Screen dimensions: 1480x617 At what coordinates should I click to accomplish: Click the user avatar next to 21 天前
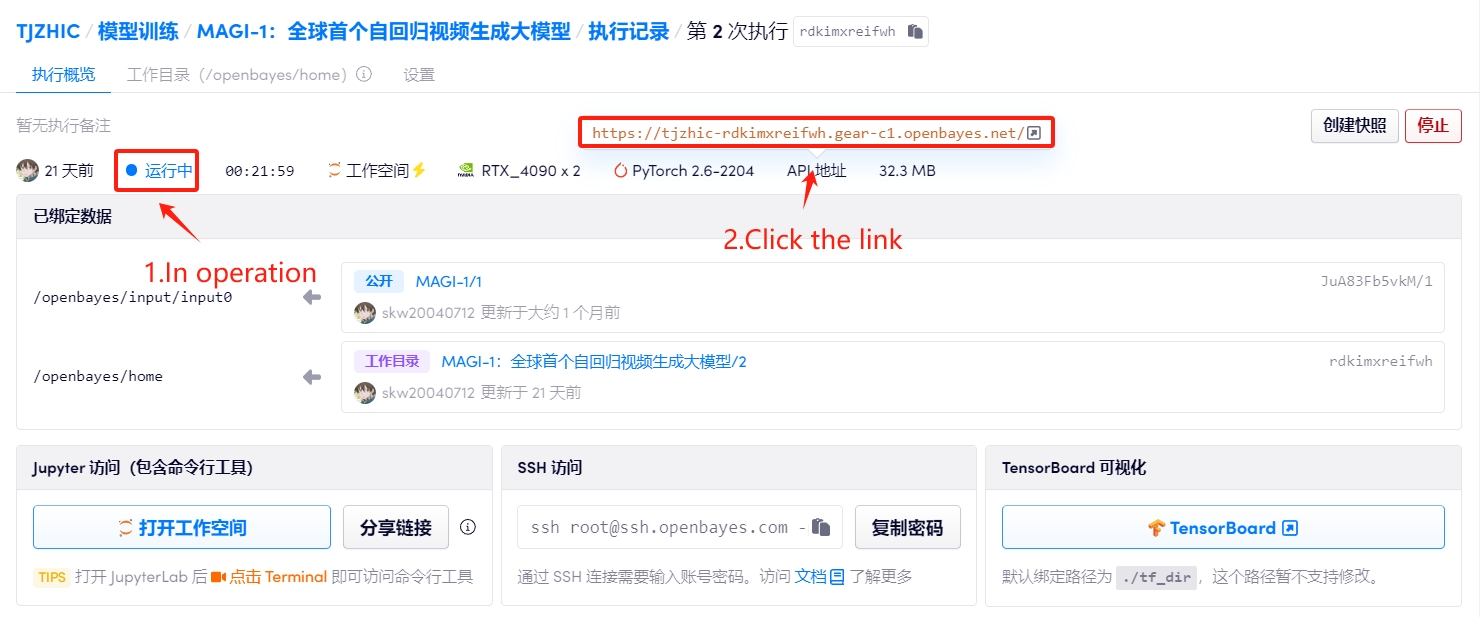click(27, 171)
